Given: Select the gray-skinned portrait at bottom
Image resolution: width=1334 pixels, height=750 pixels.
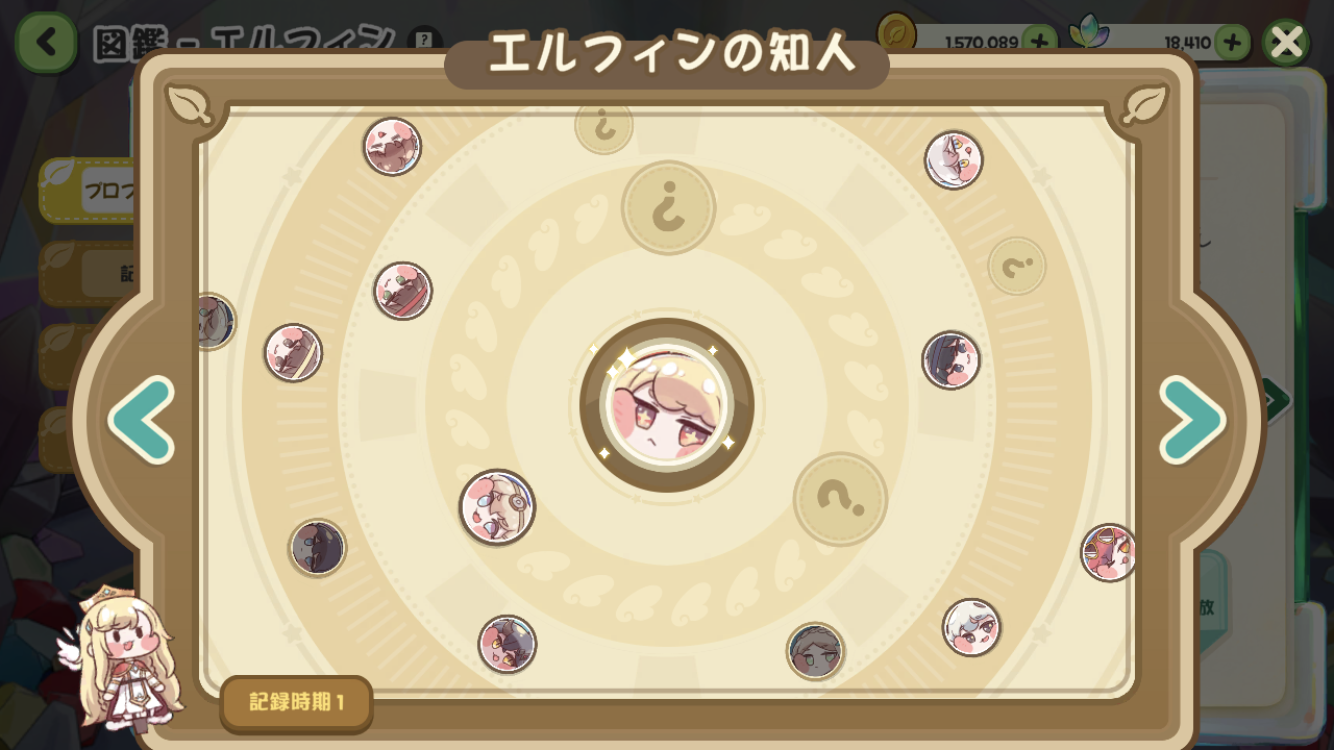Looking at the screenshot, I should point(815,651).
